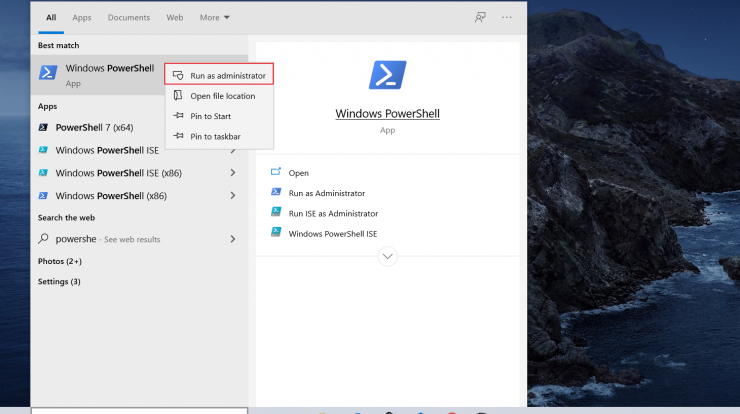Screen dimensions: 740x414
Task: Open the Photos (2+) category
Action: (x=60, y=261)
